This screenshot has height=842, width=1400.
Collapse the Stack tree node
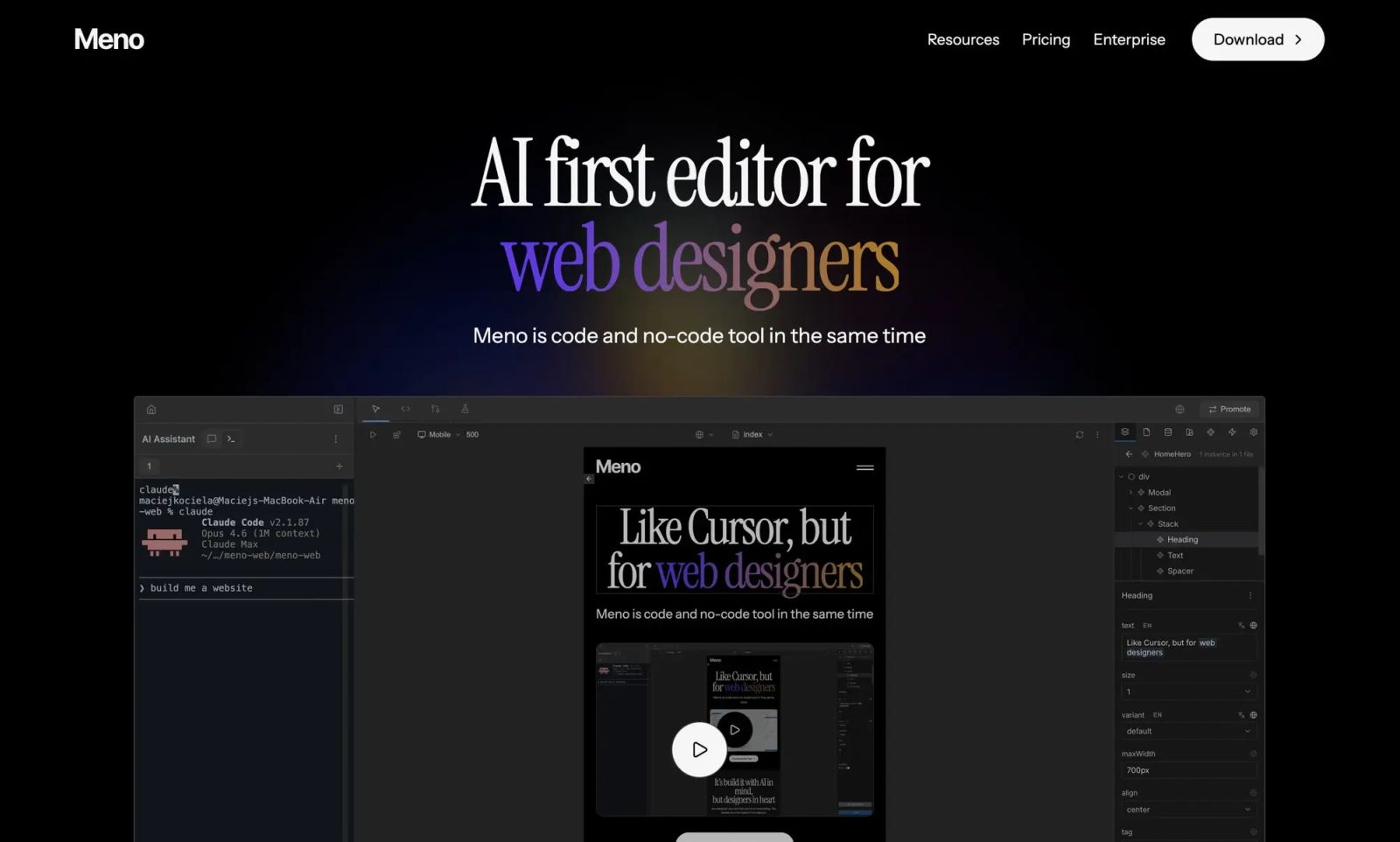(x=1140, y=524)
